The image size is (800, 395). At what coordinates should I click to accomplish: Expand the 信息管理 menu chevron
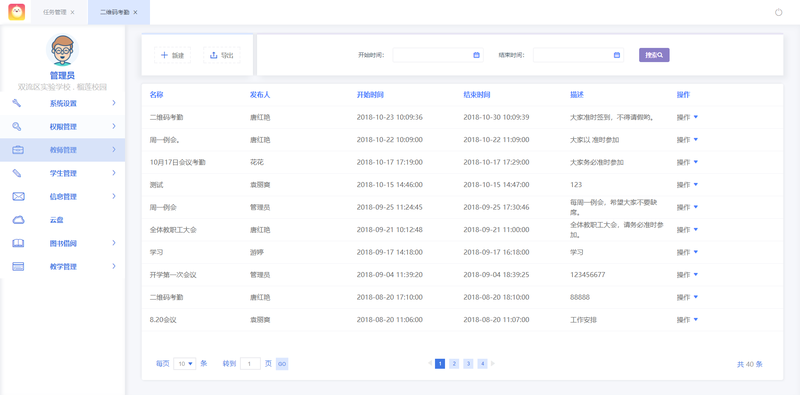click(x=114, y=196)
